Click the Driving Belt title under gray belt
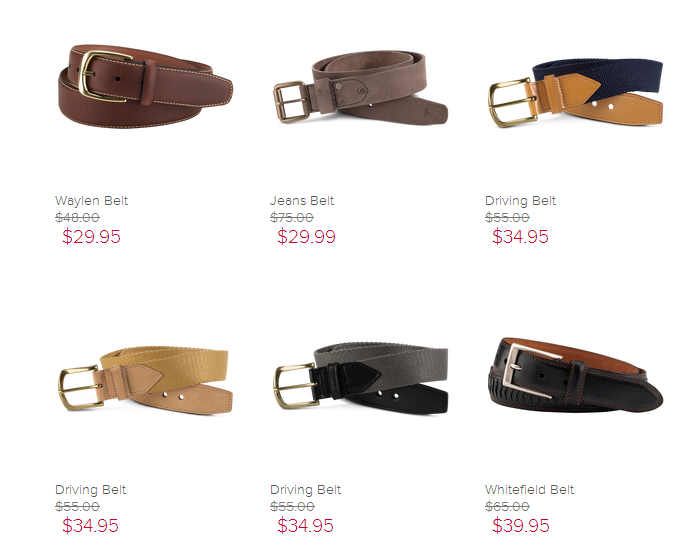The width and height of the screenshot is (683, 548). click(305, 490)
